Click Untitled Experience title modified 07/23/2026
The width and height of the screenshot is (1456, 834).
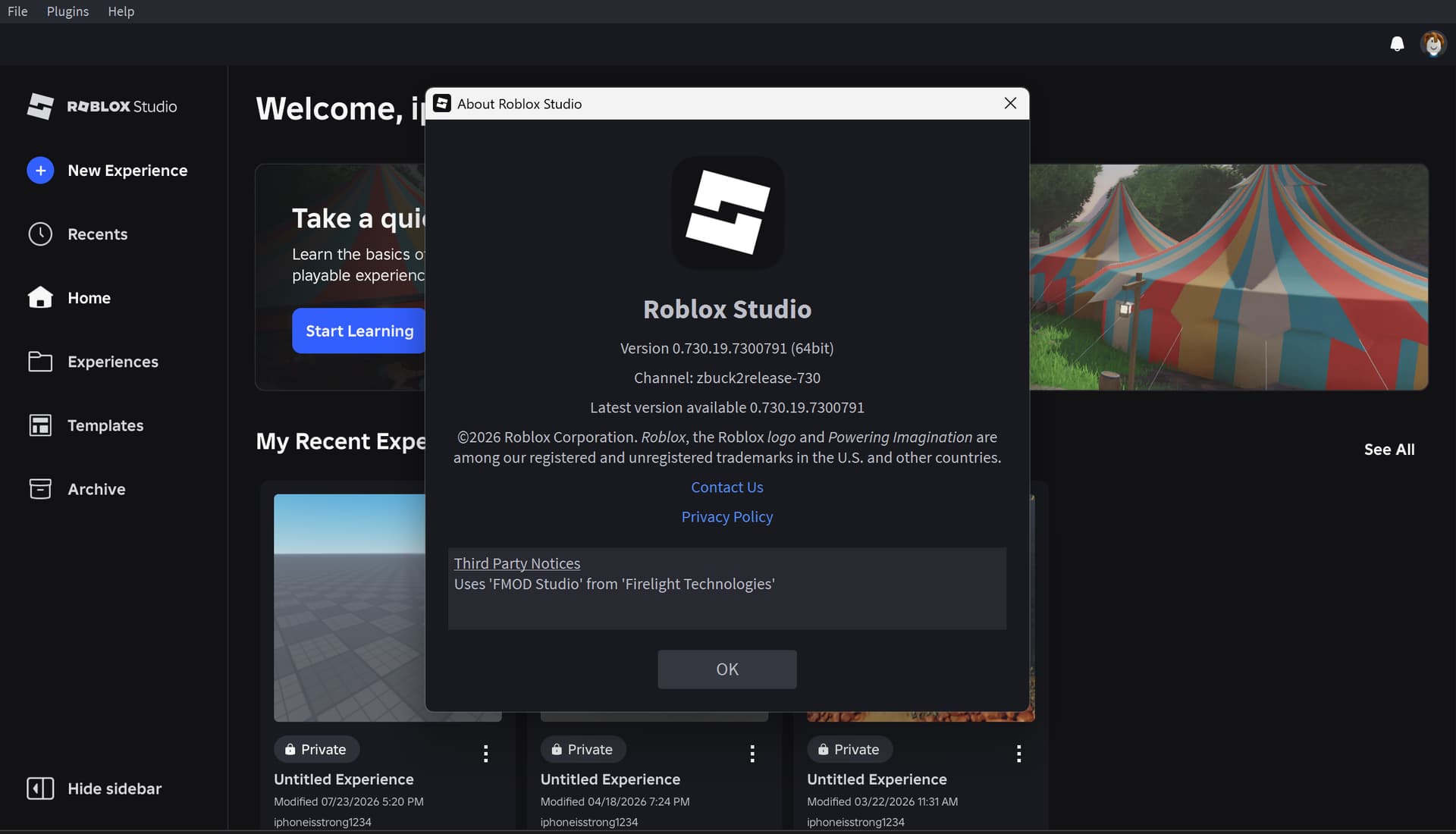[344, 779]
